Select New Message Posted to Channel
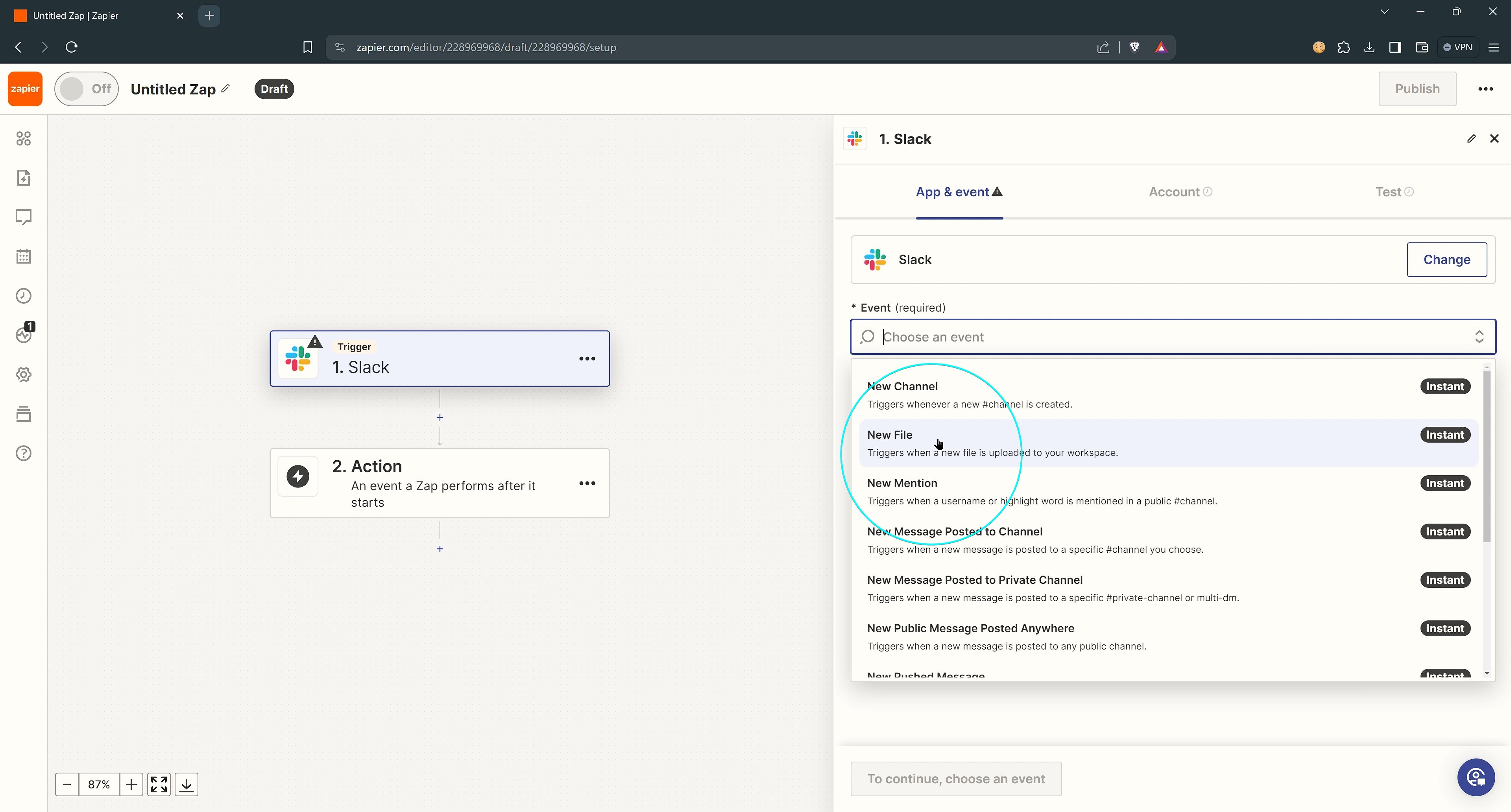 click(x=1168, y=540)
